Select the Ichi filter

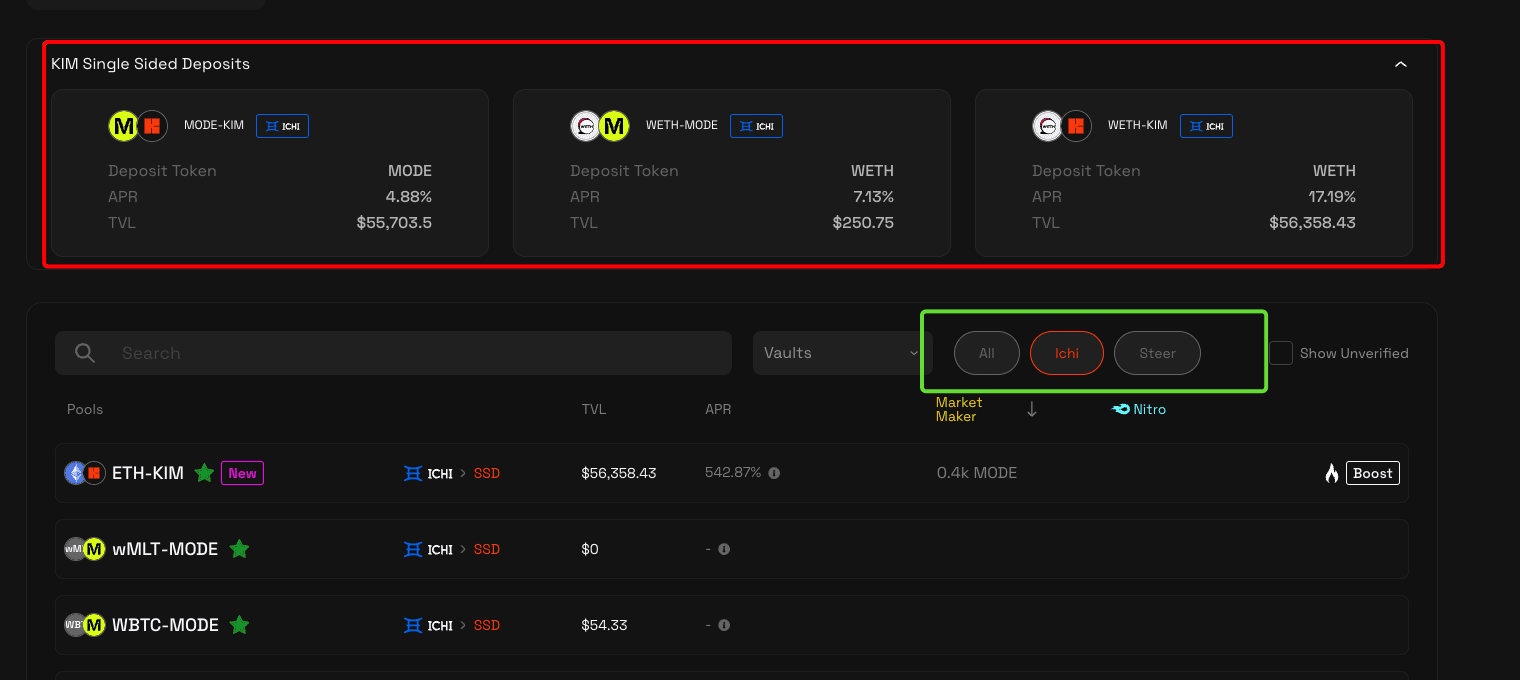point(1067,353)
